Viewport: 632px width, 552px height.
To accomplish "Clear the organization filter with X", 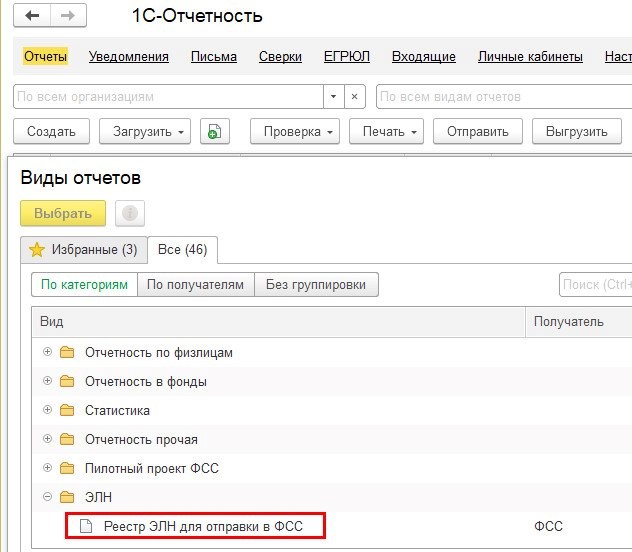I will [x=356, y=97].
